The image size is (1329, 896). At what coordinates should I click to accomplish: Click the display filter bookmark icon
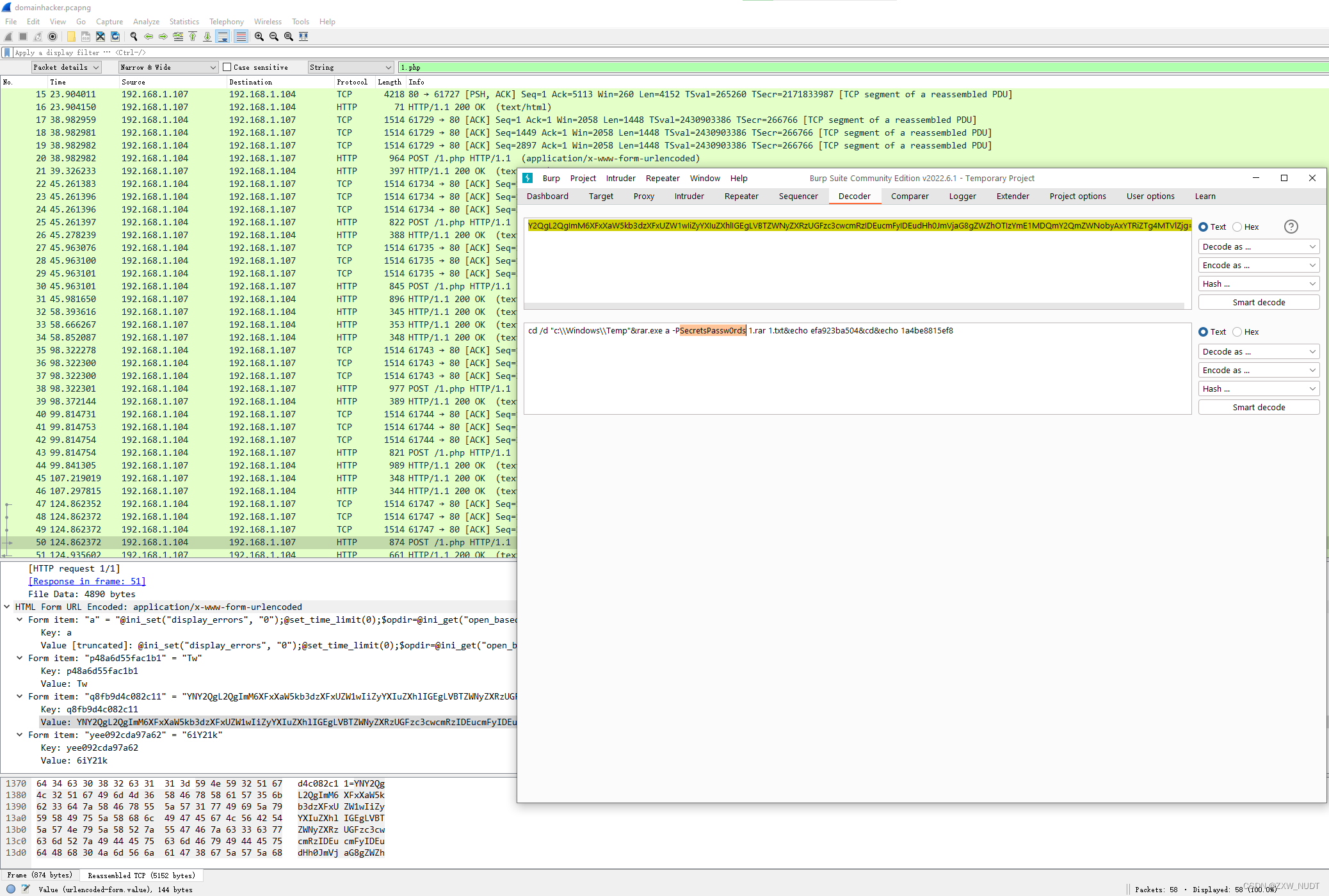click(7, 52)
